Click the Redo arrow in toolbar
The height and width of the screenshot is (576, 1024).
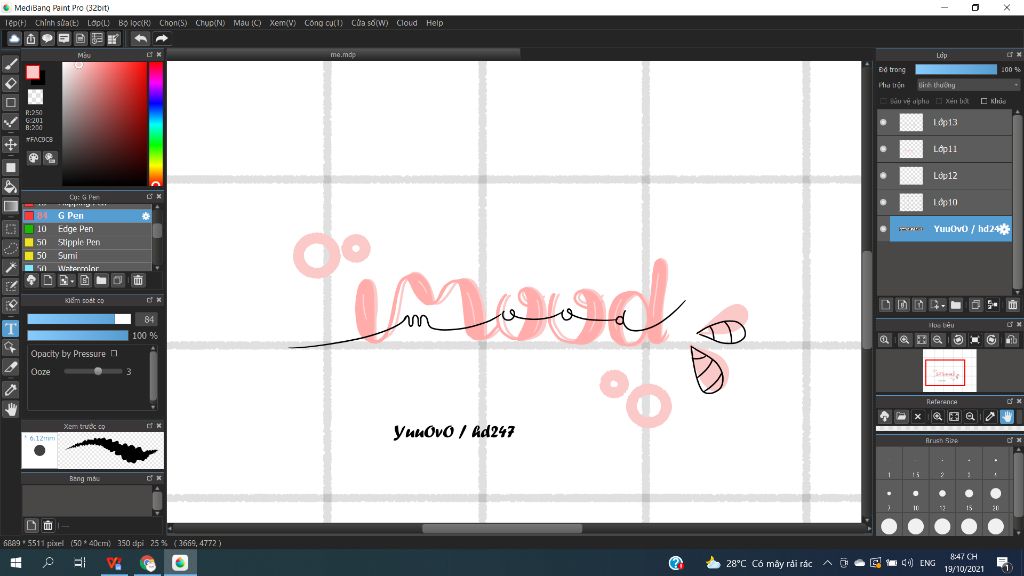(161, 39)
